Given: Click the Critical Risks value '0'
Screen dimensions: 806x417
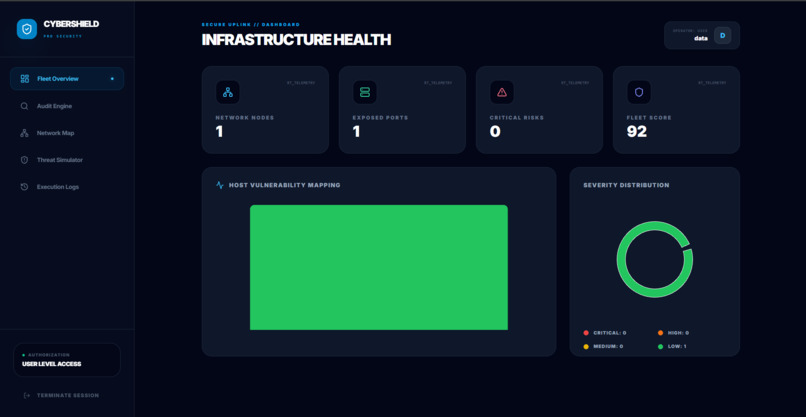Looking at the screenshot, I should 495,132.
